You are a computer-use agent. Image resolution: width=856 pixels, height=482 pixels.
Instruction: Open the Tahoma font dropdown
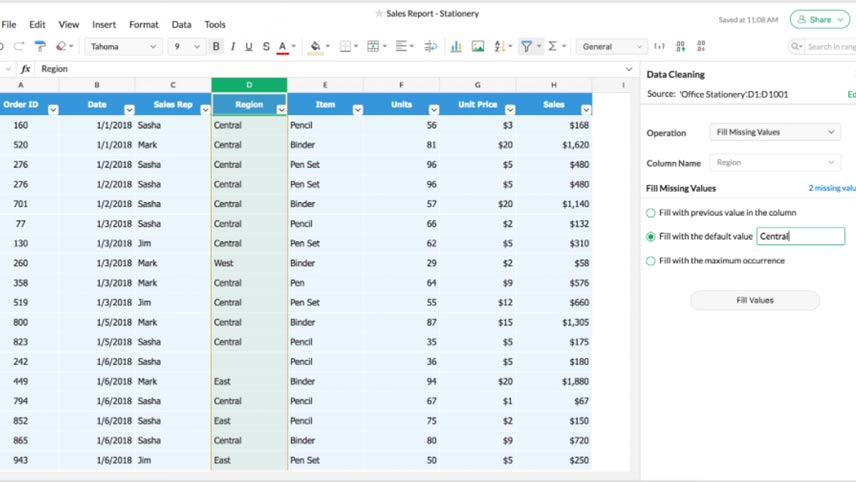click(123, 46)
